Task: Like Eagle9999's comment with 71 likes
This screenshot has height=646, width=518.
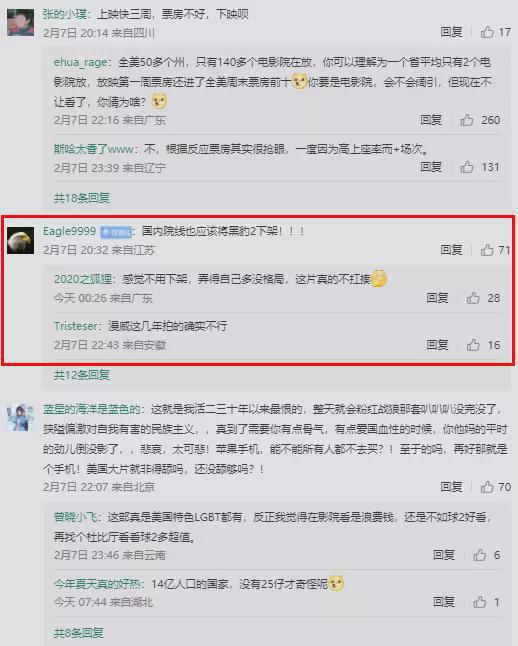Action: tap(487, 250)
